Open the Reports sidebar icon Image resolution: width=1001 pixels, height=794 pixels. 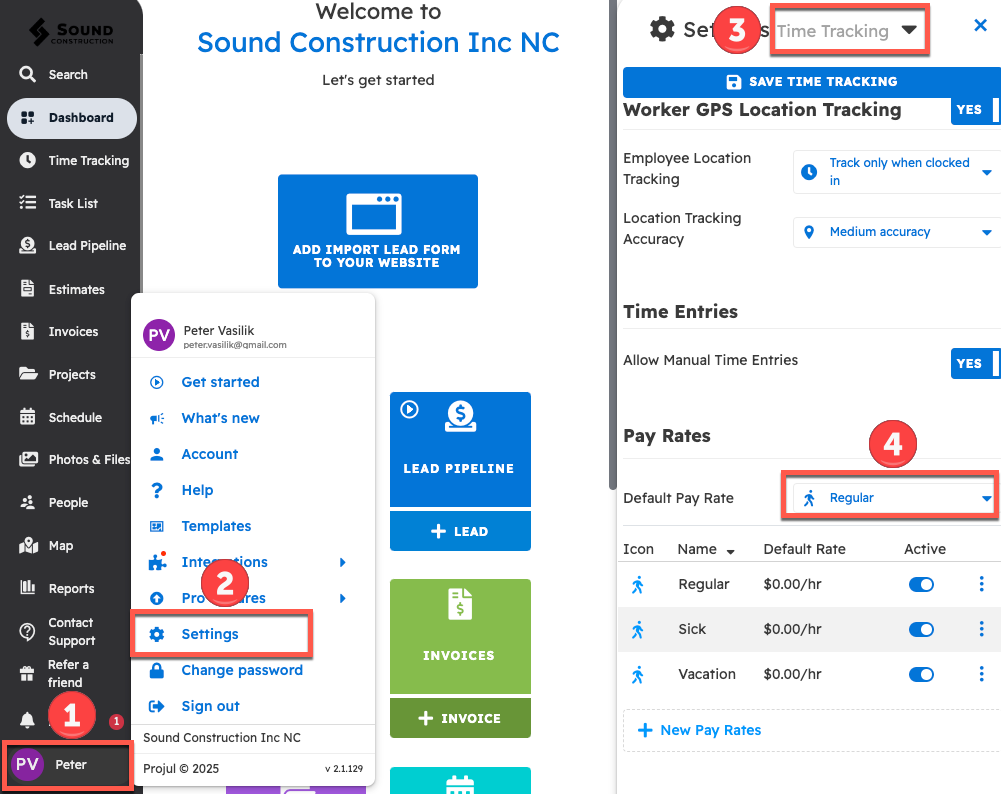coord(29,589)
